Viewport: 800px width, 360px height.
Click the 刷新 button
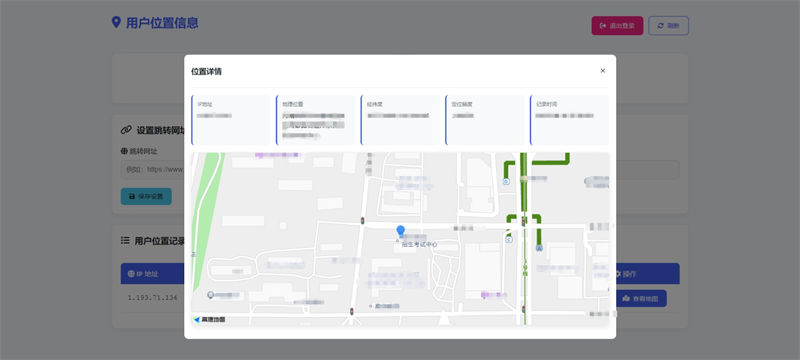pyautogui.click(x=668, y=25)
